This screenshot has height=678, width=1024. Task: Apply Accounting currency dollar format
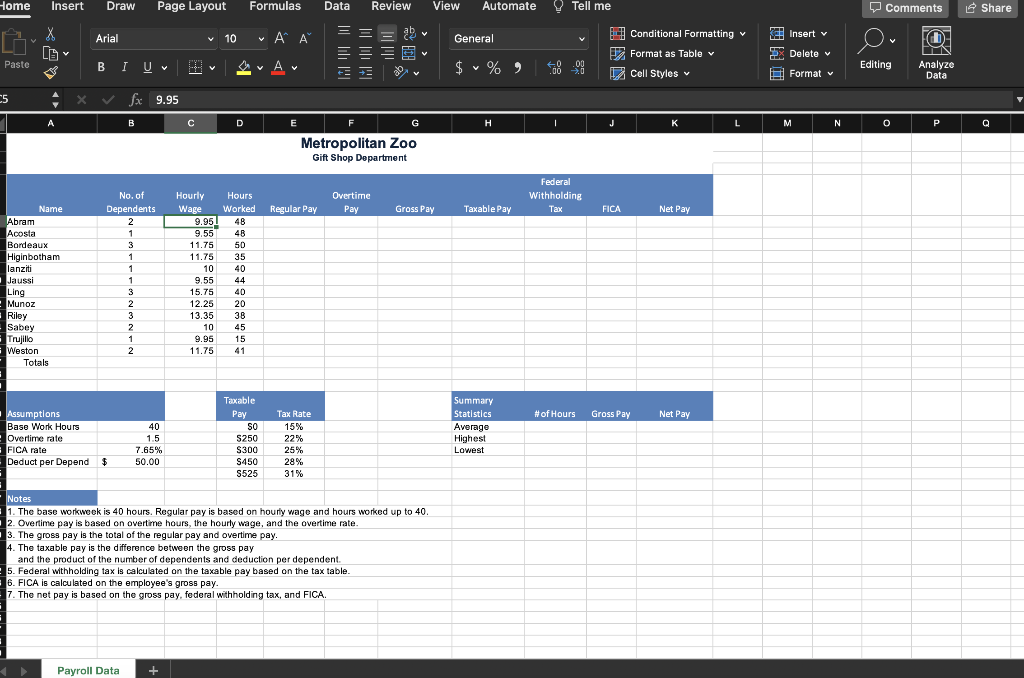459,67
